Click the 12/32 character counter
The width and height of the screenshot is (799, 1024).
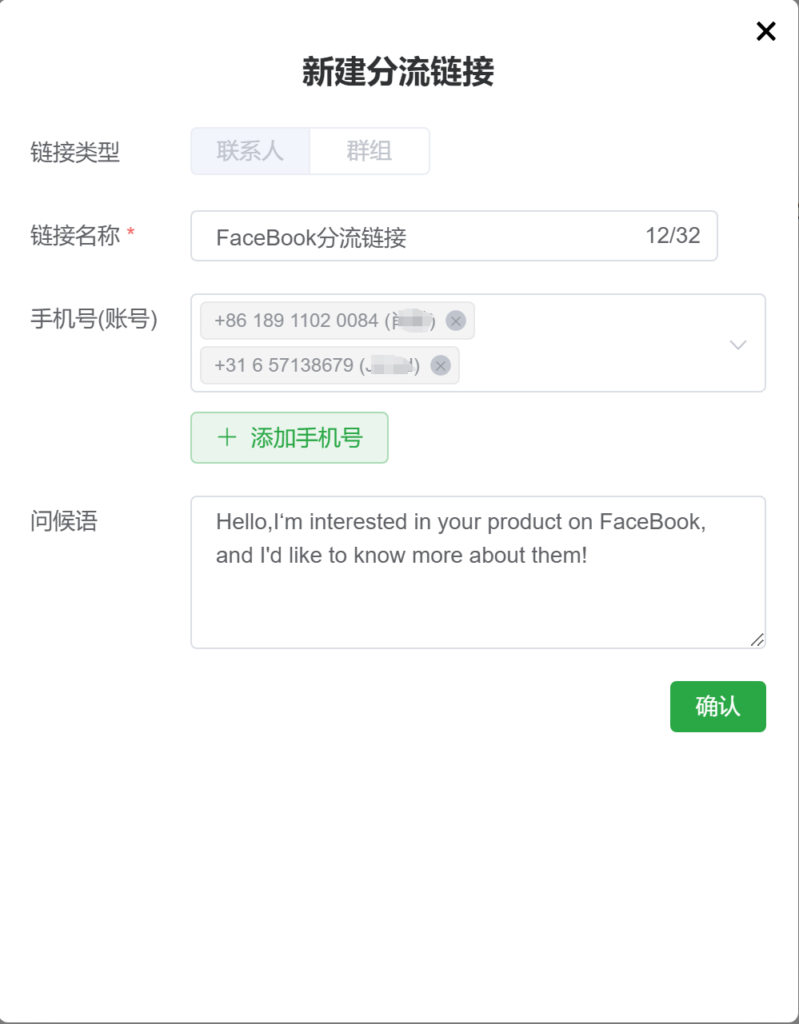click(673, 236)
